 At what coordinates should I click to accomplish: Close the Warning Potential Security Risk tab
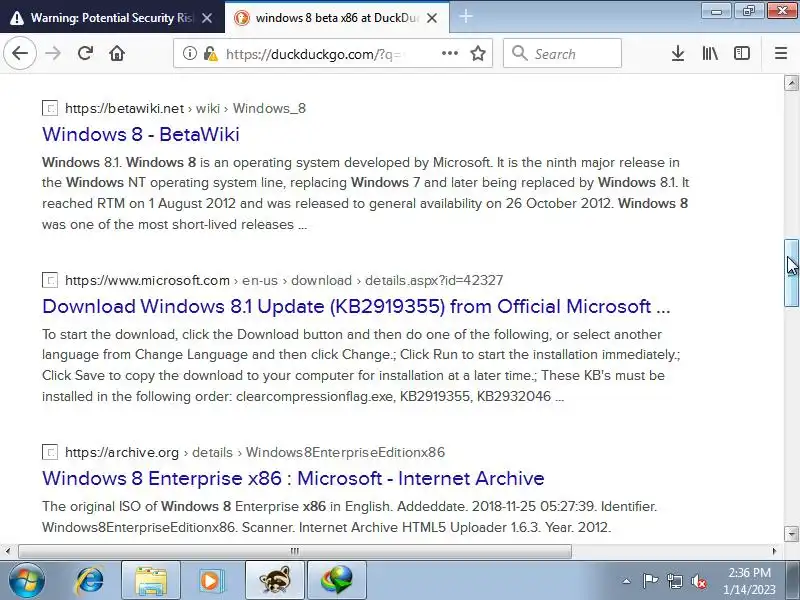(207, 18)
